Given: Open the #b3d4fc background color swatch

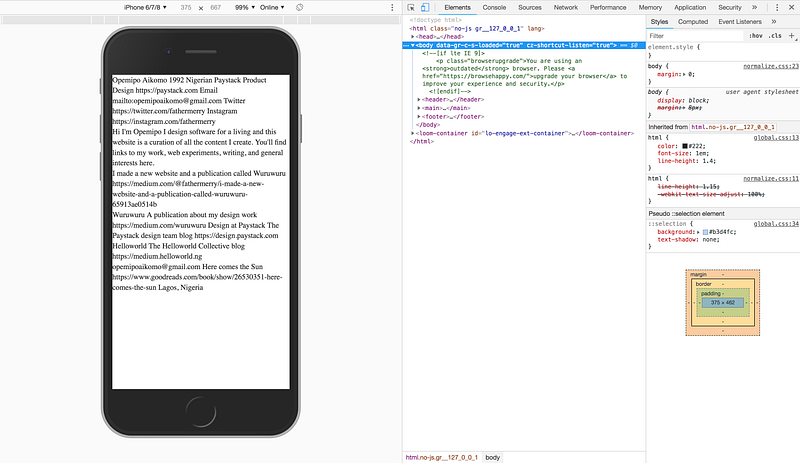Looking at the screenshot, I should coord(705,232).
